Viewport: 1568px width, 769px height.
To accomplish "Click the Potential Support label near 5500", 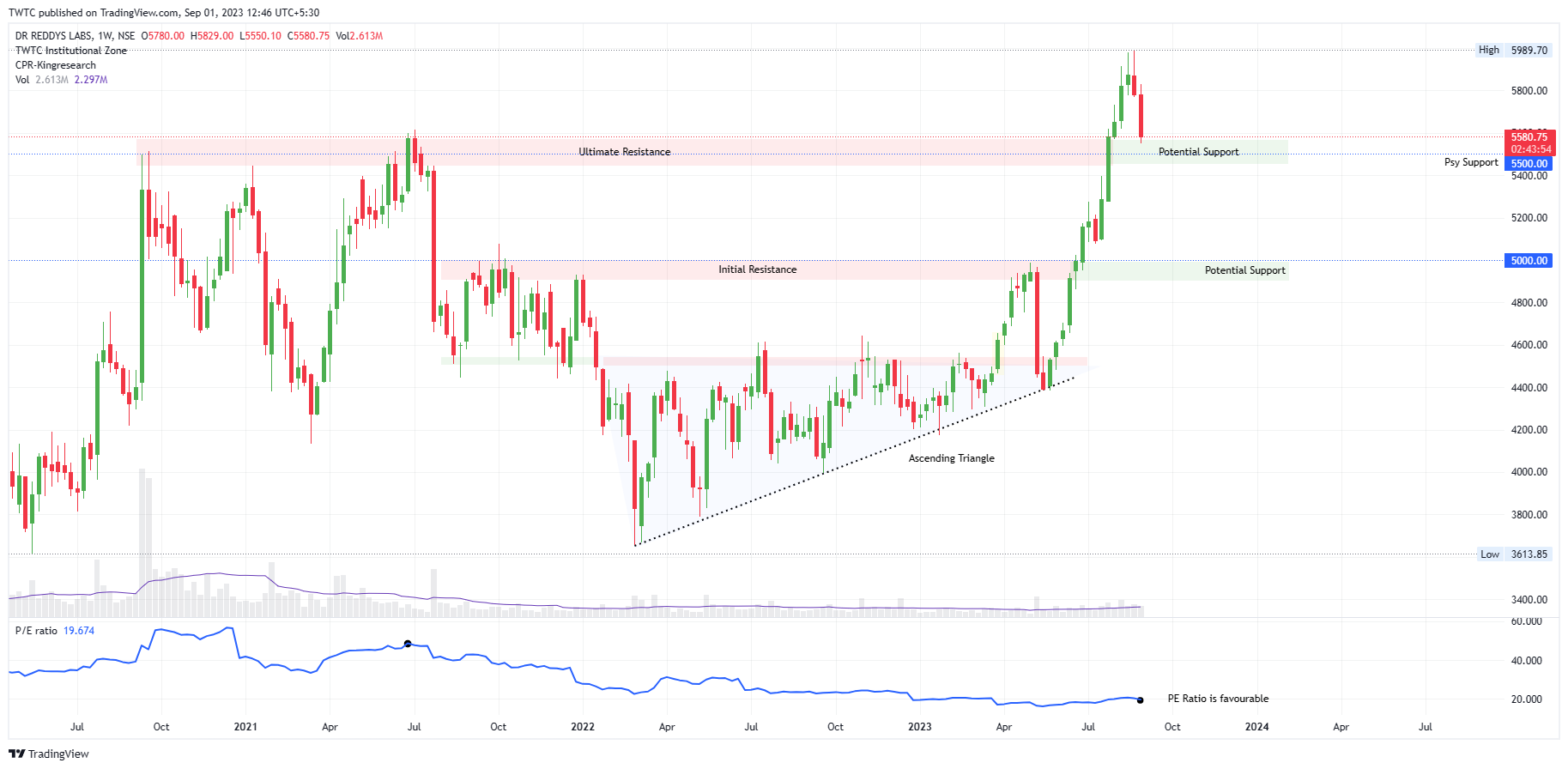I will coord(1198,152).
